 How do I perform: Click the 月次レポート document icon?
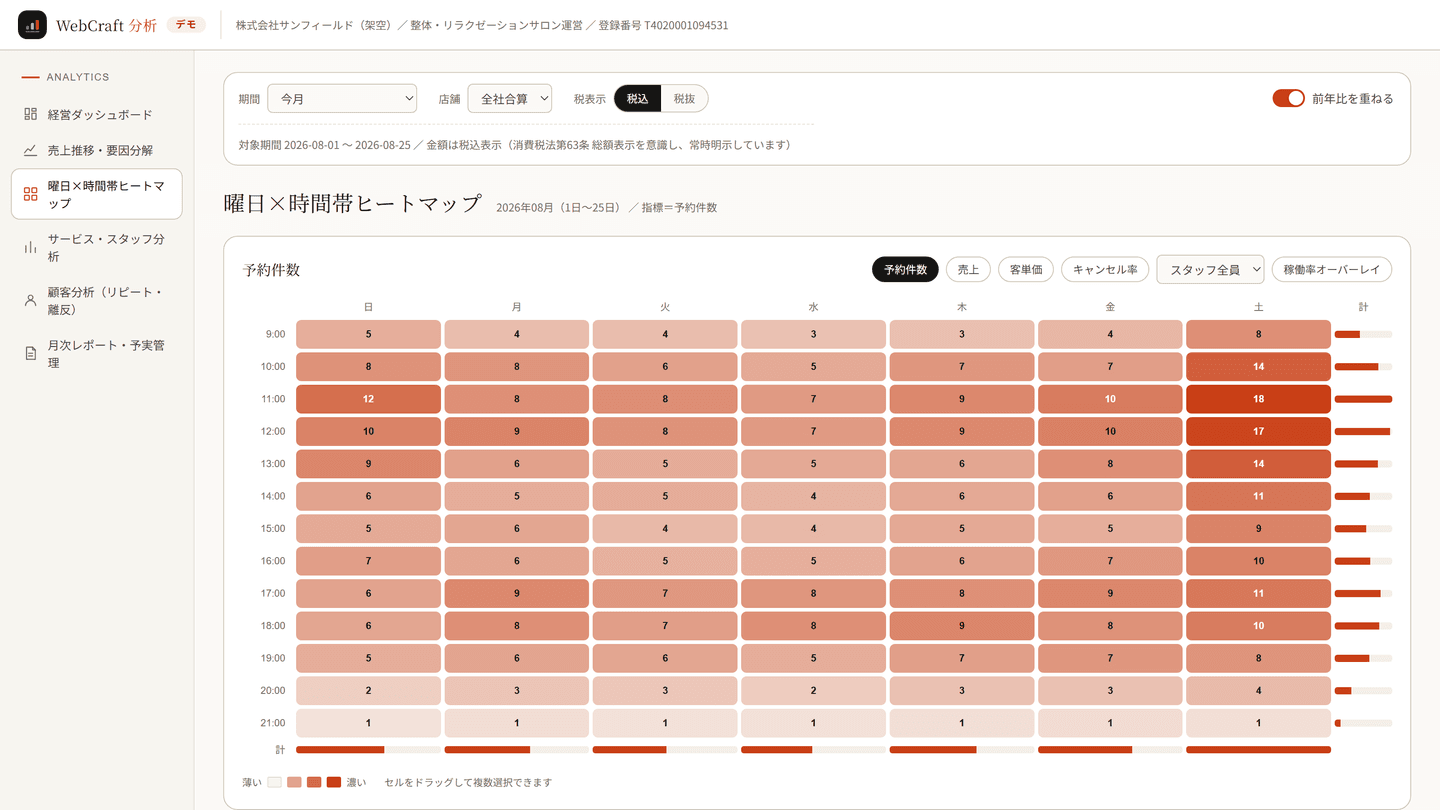click(x=30, y=354)
